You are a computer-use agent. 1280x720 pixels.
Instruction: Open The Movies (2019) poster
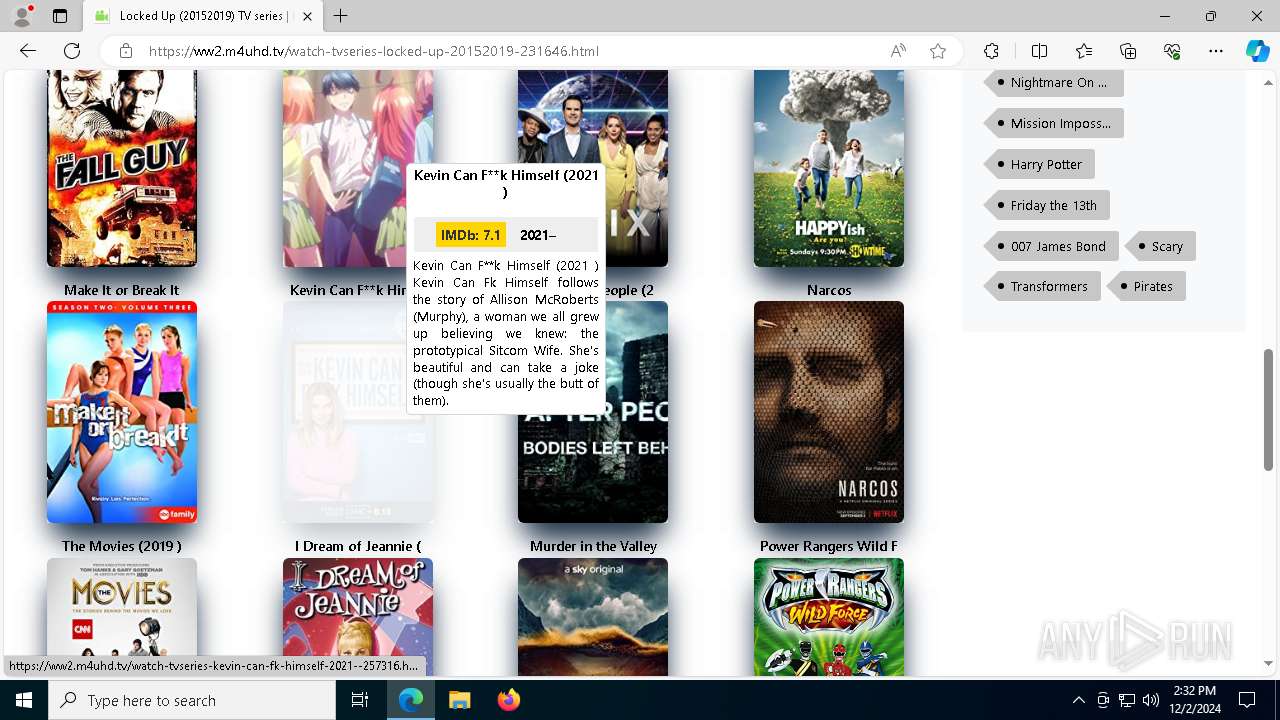[122, 617]
